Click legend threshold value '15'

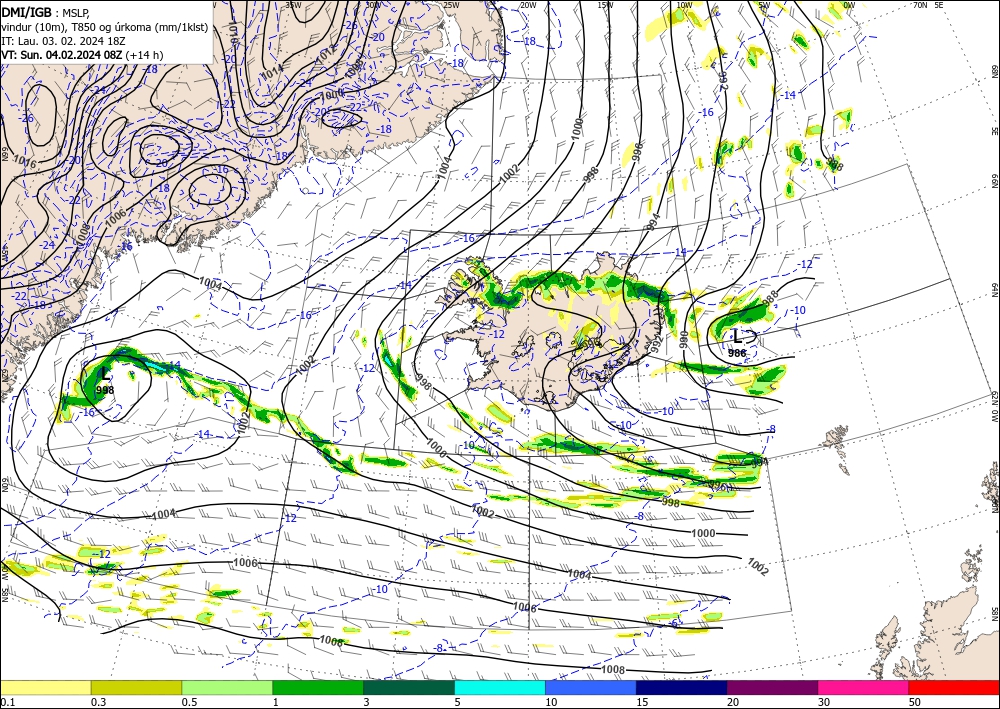click(x=642, y=702)
